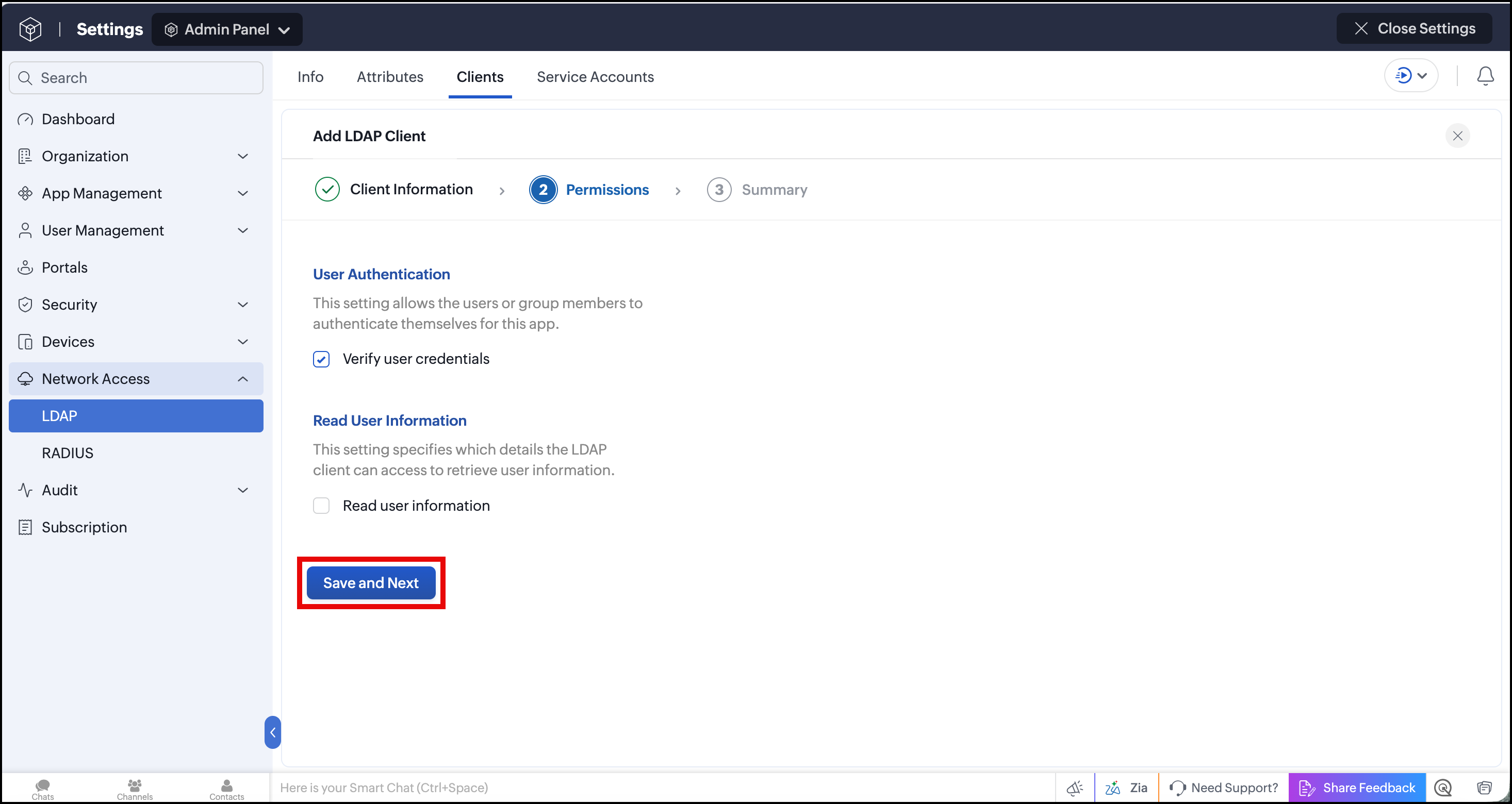
Task: Click Save and Next button
Action: tap(371, 583)
